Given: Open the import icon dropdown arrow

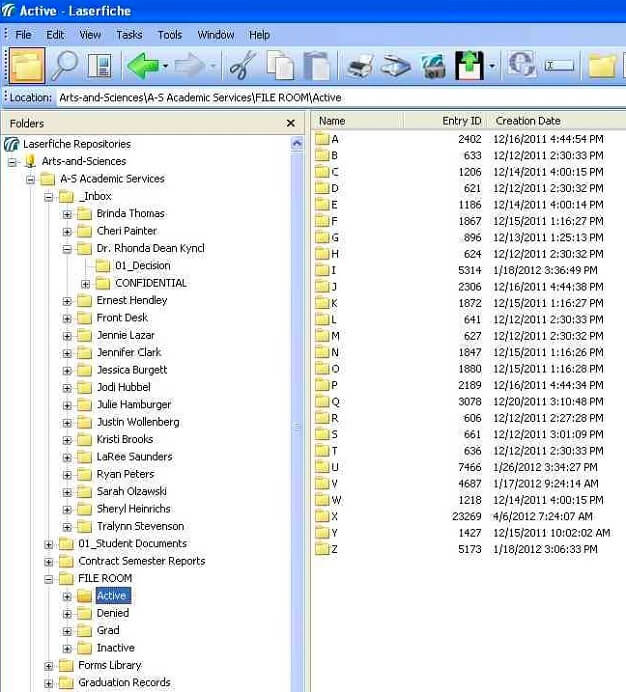Looking at the screenshot, I should coord(492,66).
